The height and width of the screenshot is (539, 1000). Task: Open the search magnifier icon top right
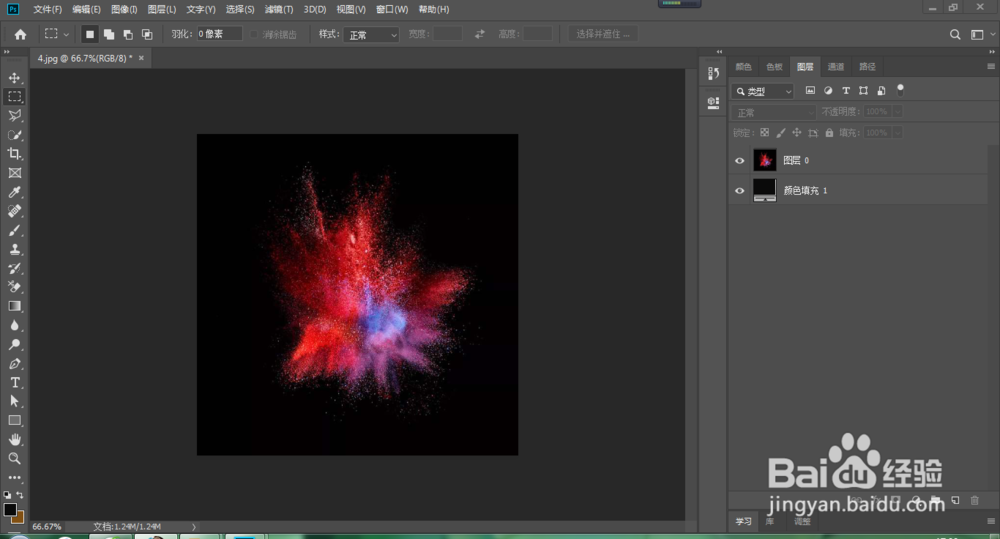[x=955, y=34]
